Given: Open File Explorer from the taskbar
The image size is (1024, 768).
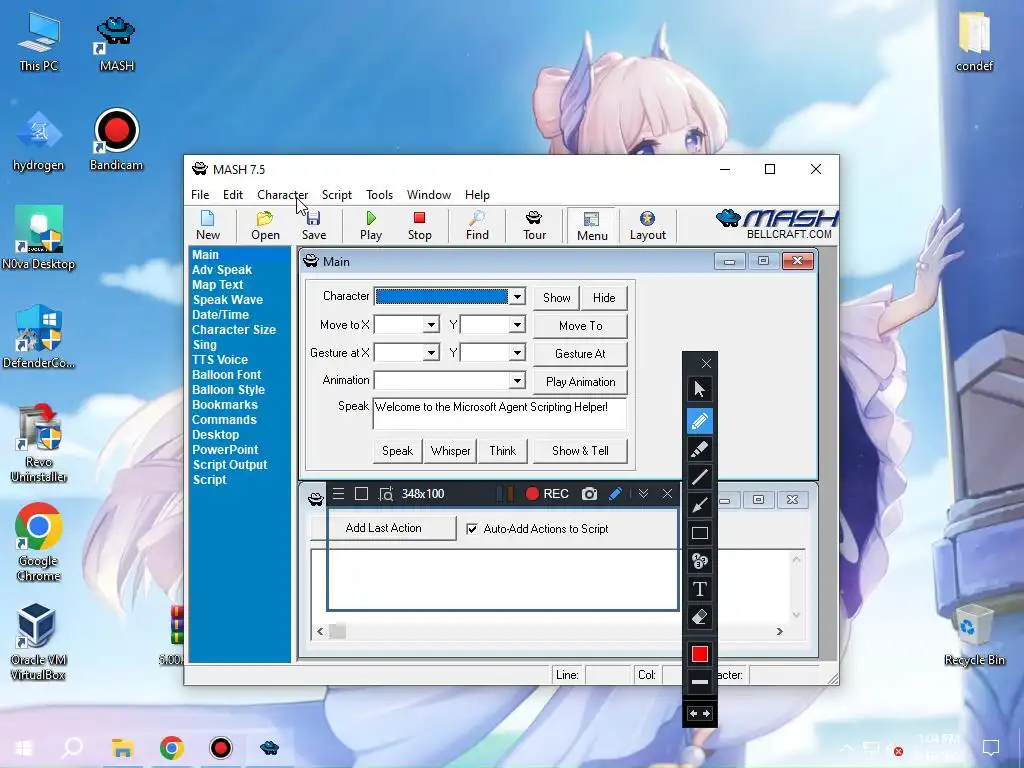Looking at the screenshot, I should [122, 748].
